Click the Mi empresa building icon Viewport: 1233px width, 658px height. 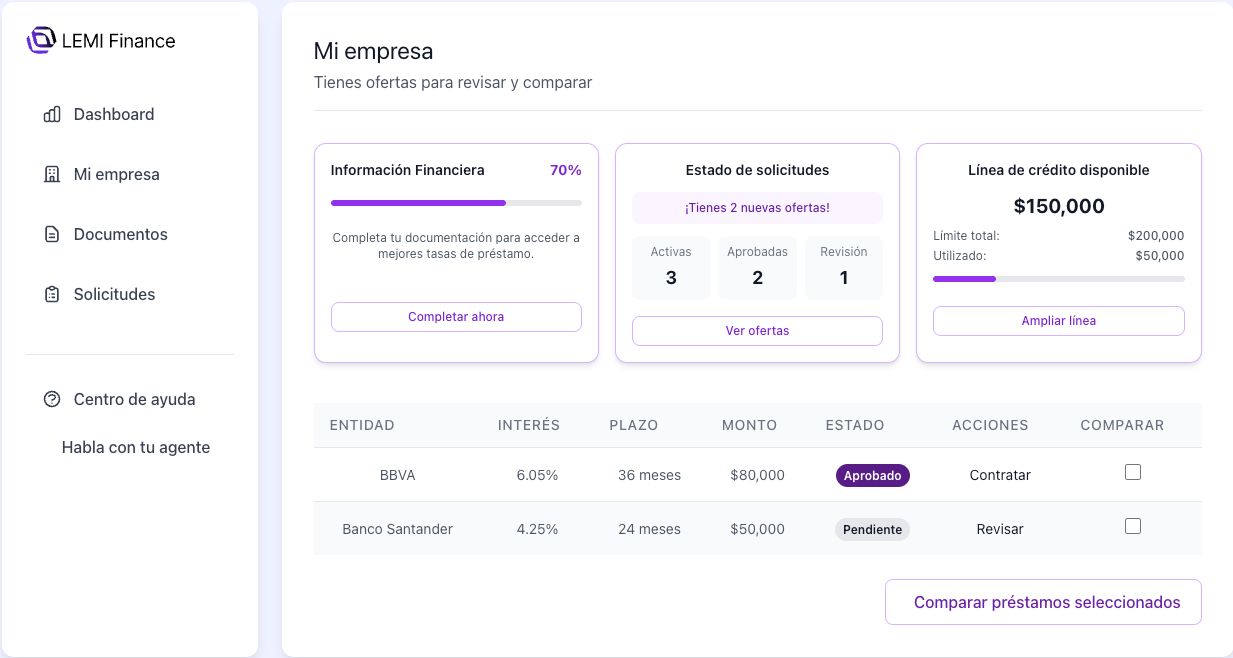click(x=52, y=174)
